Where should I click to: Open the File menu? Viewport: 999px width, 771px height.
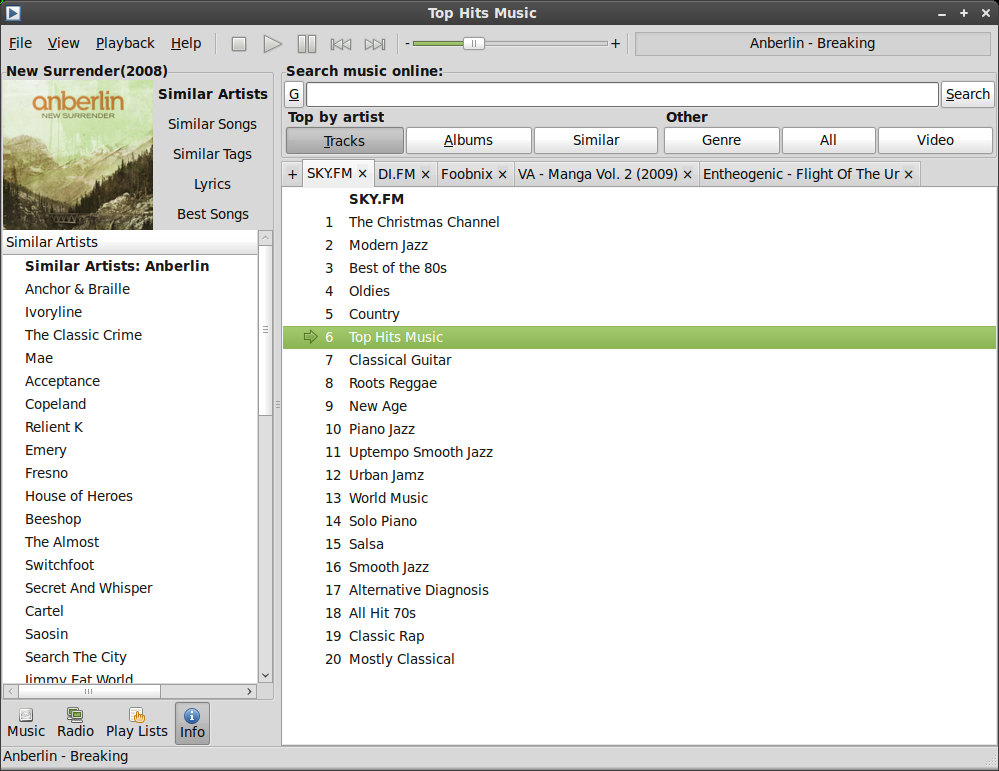click(x=20, y=43)
